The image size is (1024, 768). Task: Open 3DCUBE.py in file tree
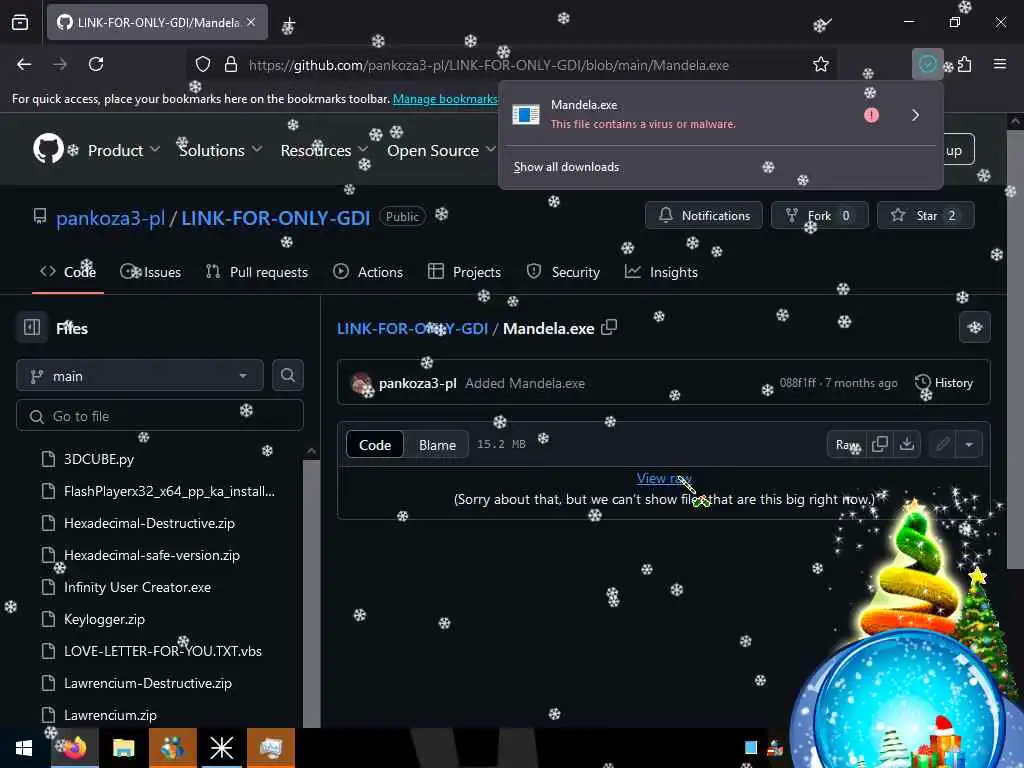pos(99,458)
